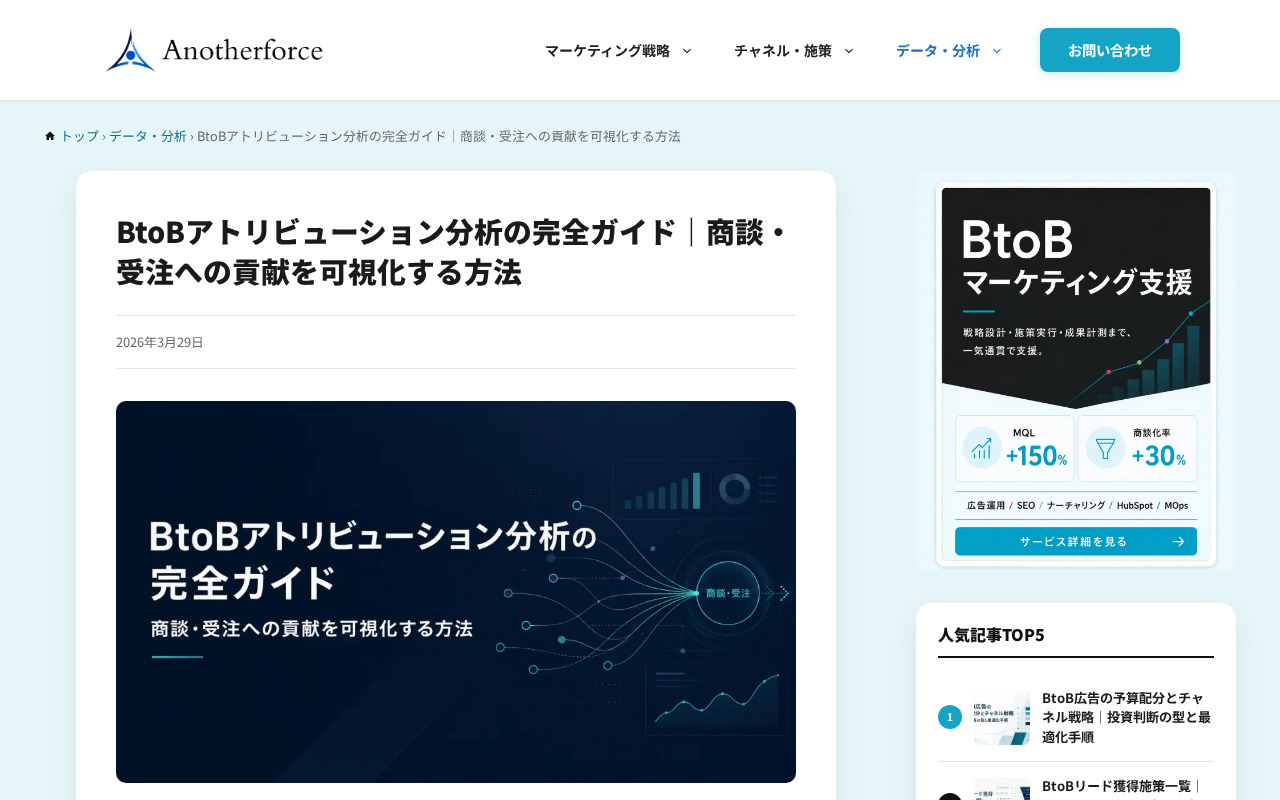Go to トップ breadcrumb link
The width and height of the screenshot is (1280, 800).
pos(79,136)
